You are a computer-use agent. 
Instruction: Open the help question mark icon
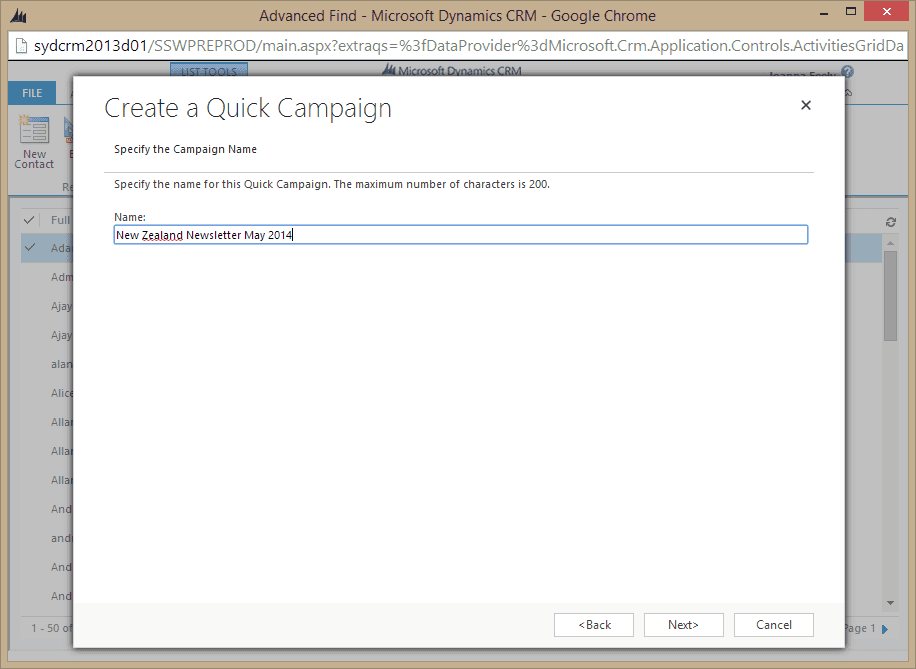click(x=848, y=73)
